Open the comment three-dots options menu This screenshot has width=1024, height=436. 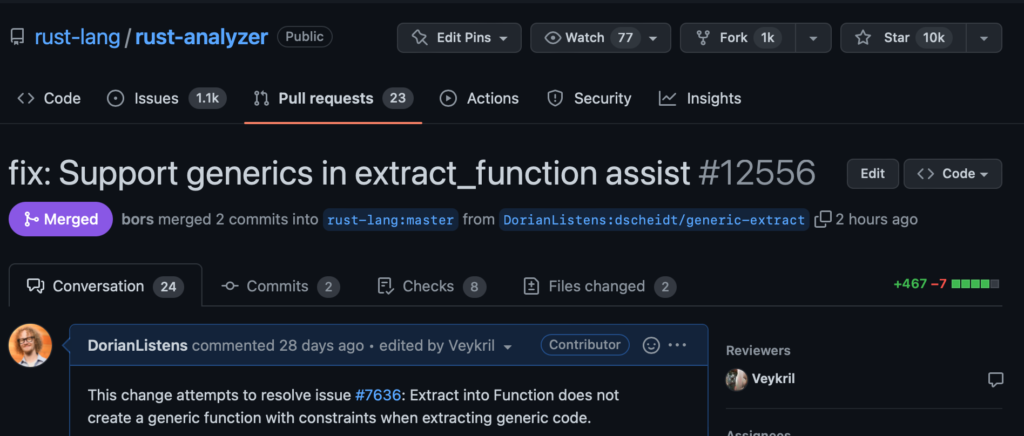(678, 345)
